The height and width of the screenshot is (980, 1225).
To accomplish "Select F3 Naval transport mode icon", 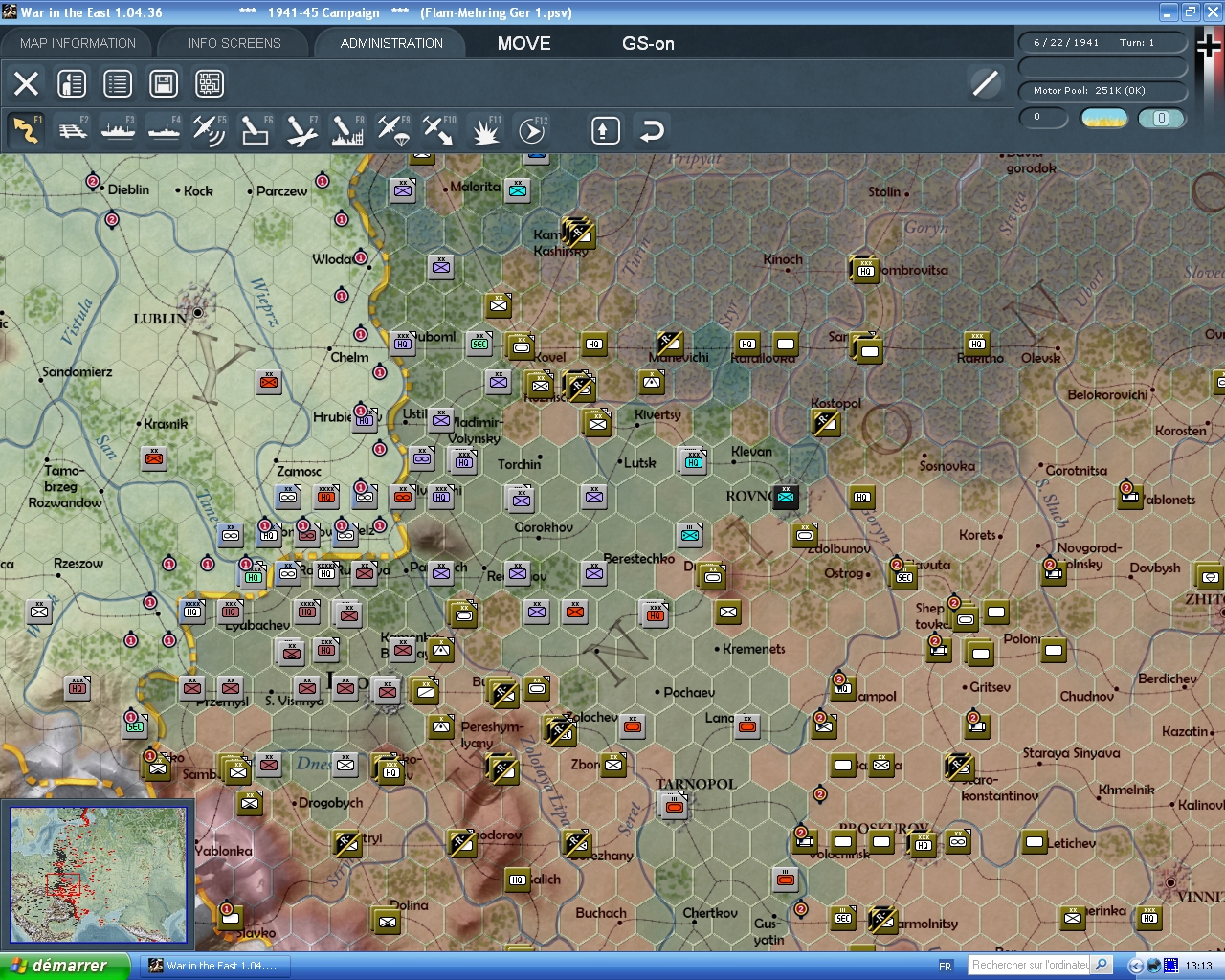I will pyautogui.click(x=119, y=130).
